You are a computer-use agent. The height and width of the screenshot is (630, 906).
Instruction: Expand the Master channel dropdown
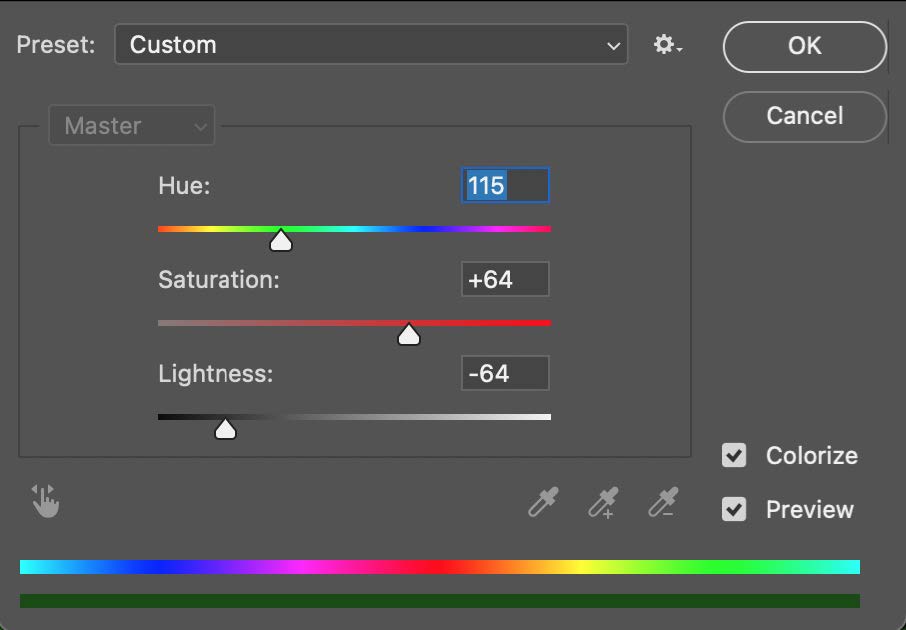pyautogui.click(x=132, y=125)
